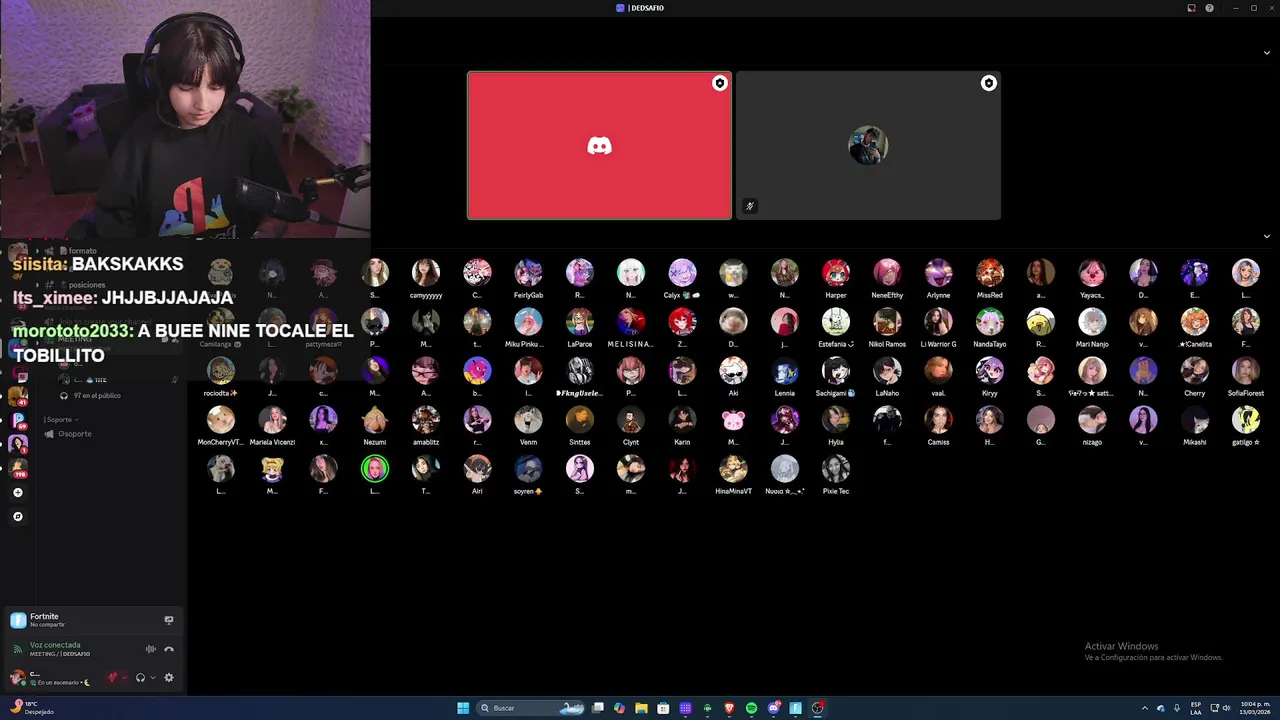
Task: Add a server with the plus icon
Action: (17, 493)
